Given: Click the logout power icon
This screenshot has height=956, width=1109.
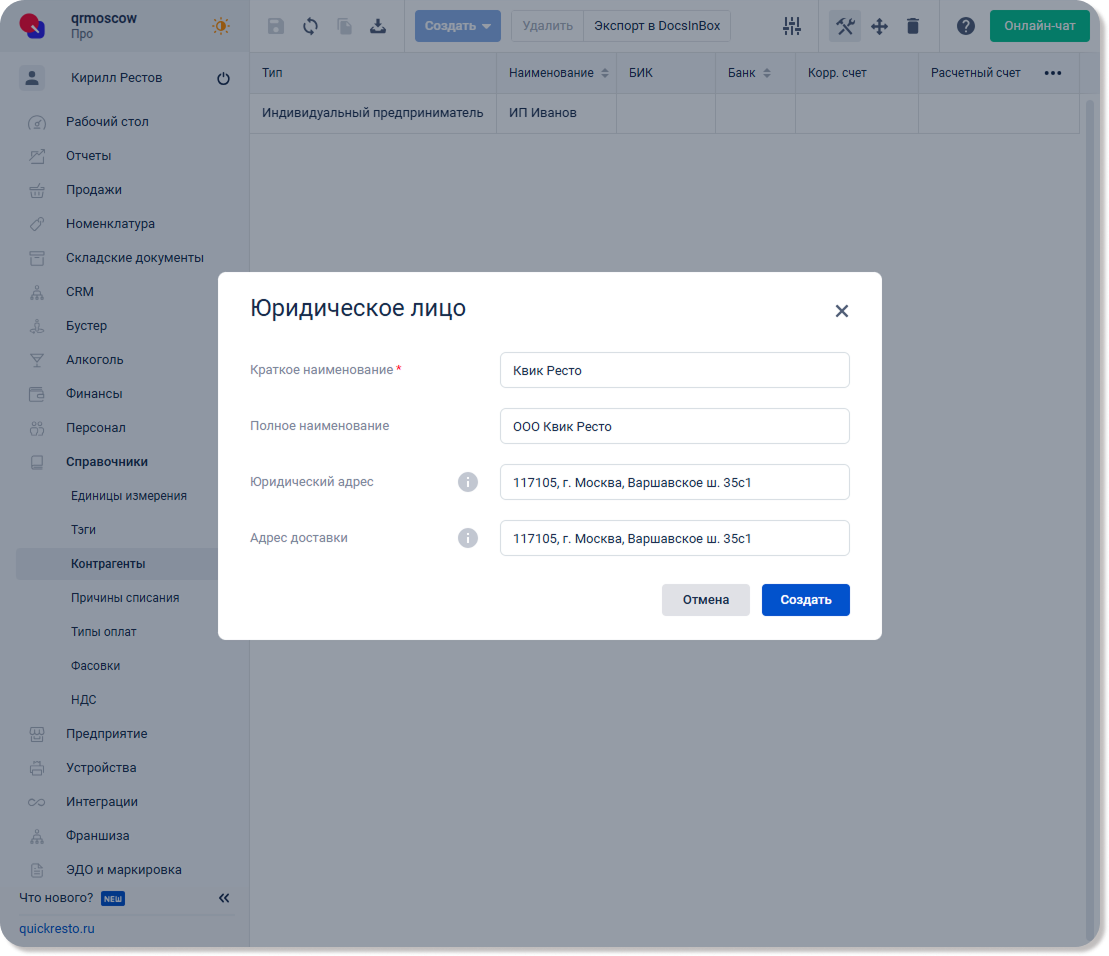Looking at the screenshot, I should coord(223,79).
